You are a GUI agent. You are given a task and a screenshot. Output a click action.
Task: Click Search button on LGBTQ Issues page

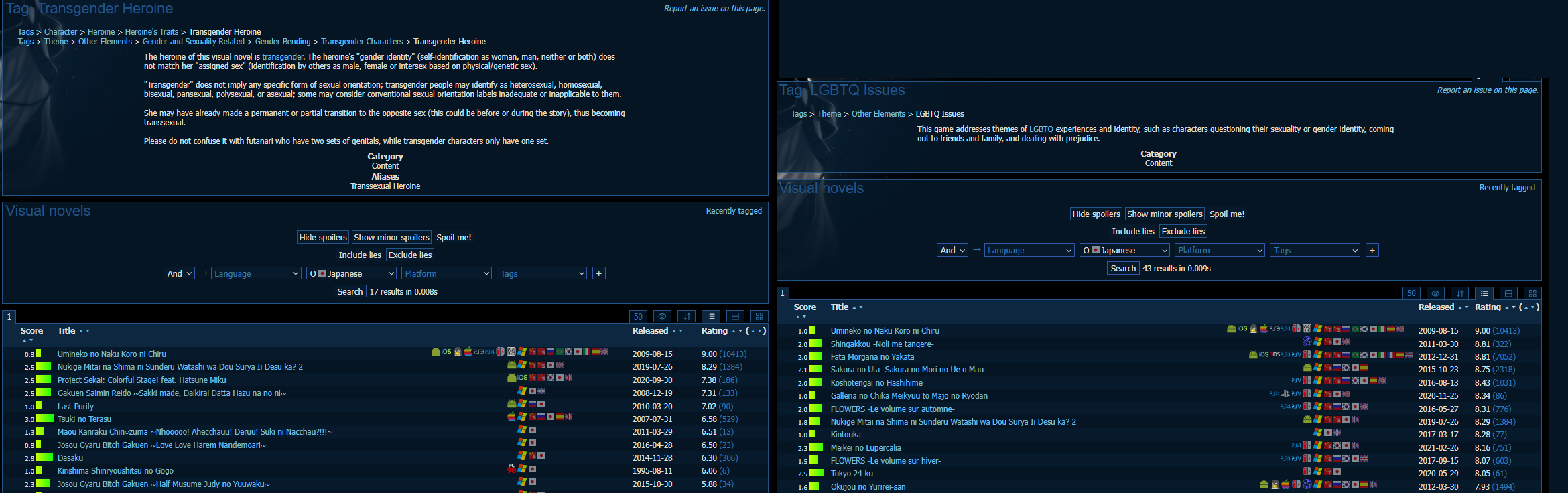(1123, 268)
